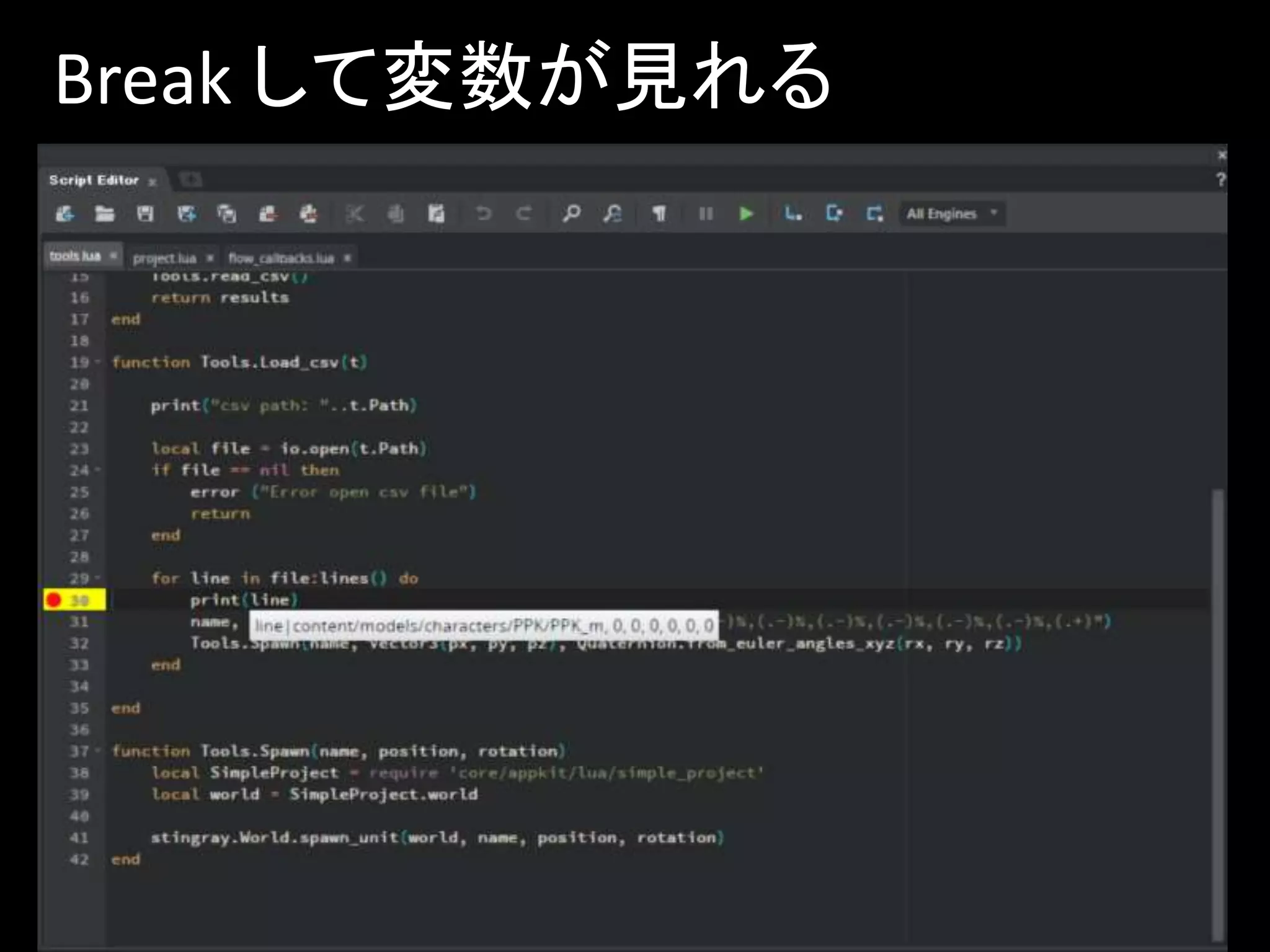Click the 'print(line)' code on line 30
1270x952 pixels.
(244, 601)
